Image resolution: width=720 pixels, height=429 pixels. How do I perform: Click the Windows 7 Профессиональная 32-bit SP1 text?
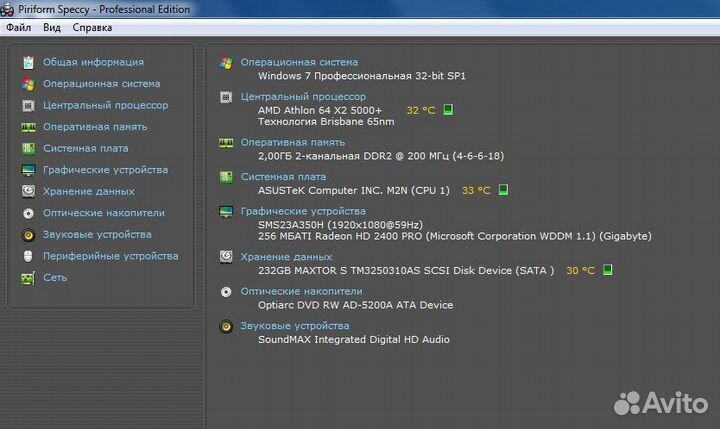click(362, 76)
